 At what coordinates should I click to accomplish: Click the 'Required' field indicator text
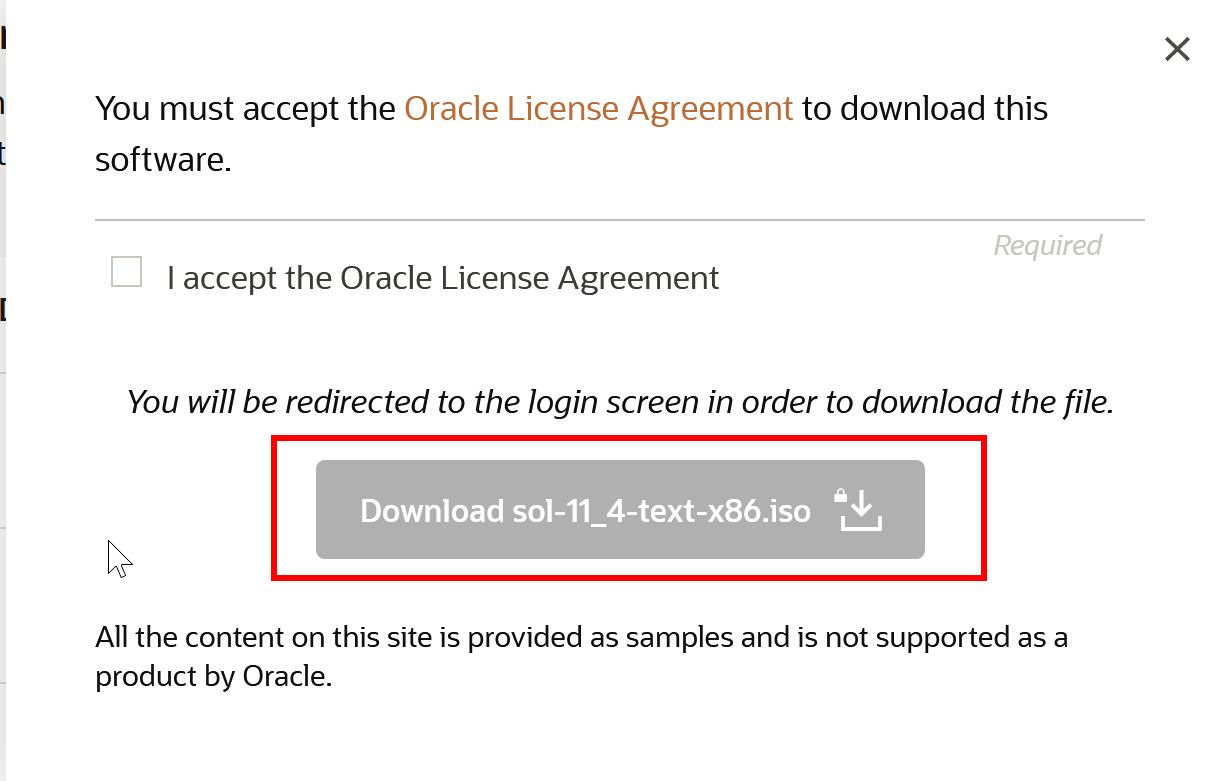[x=1048, y=245]
